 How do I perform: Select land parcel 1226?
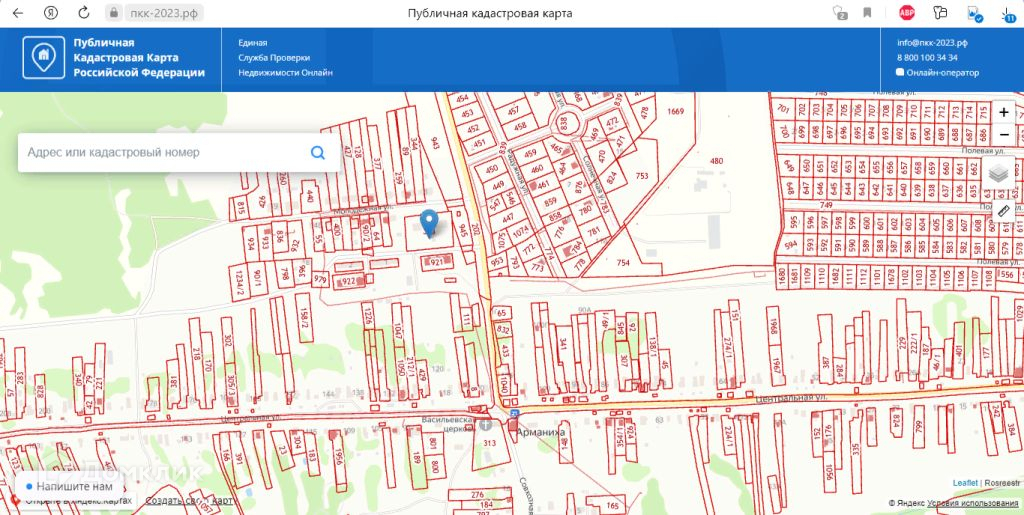(368, 315)
